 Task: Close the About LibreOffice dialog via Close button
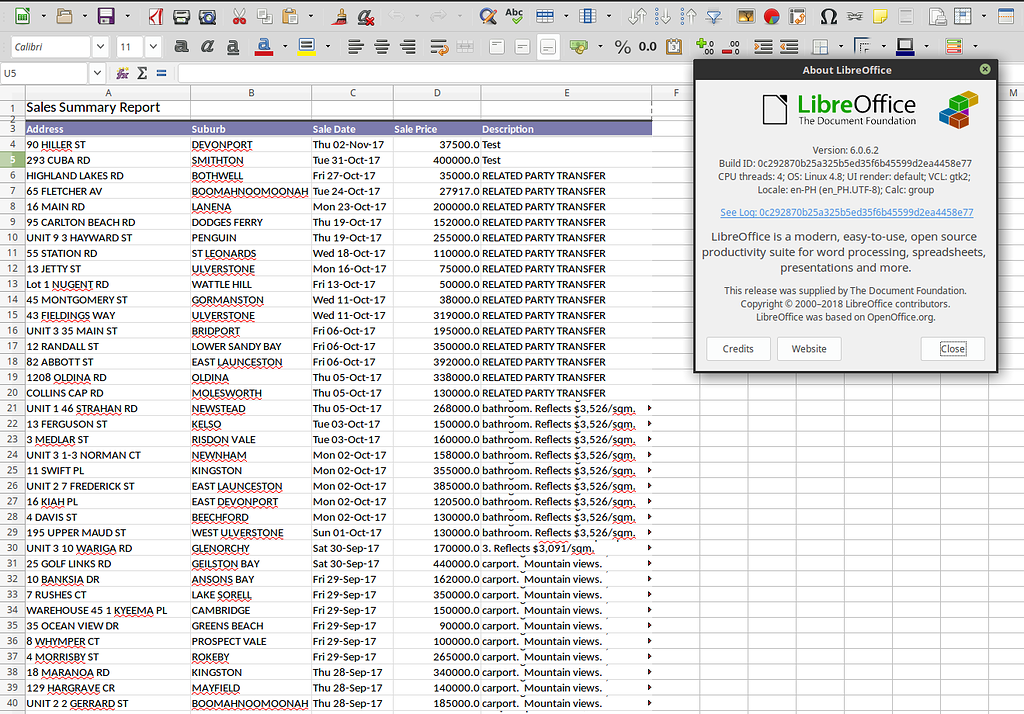[x=952, y=349]
